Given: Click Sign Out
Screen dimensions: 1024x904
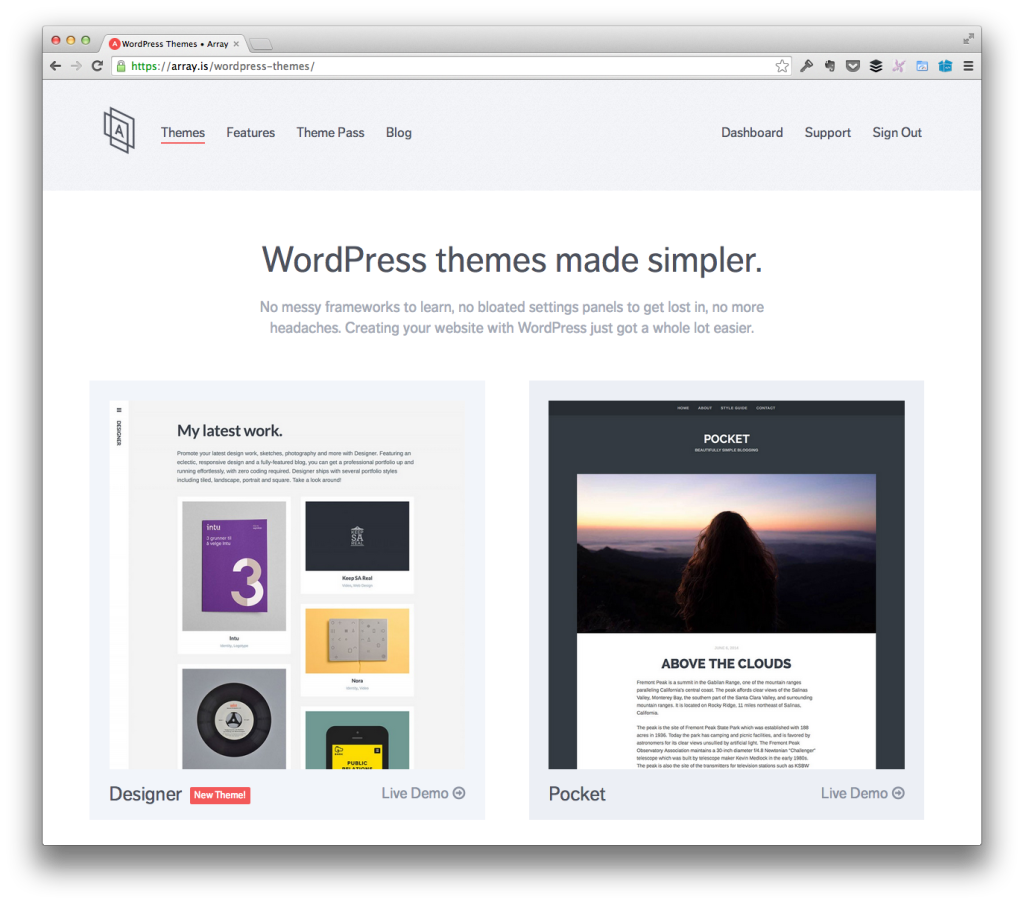Looking at the screenshot, I should click(897, 133).
